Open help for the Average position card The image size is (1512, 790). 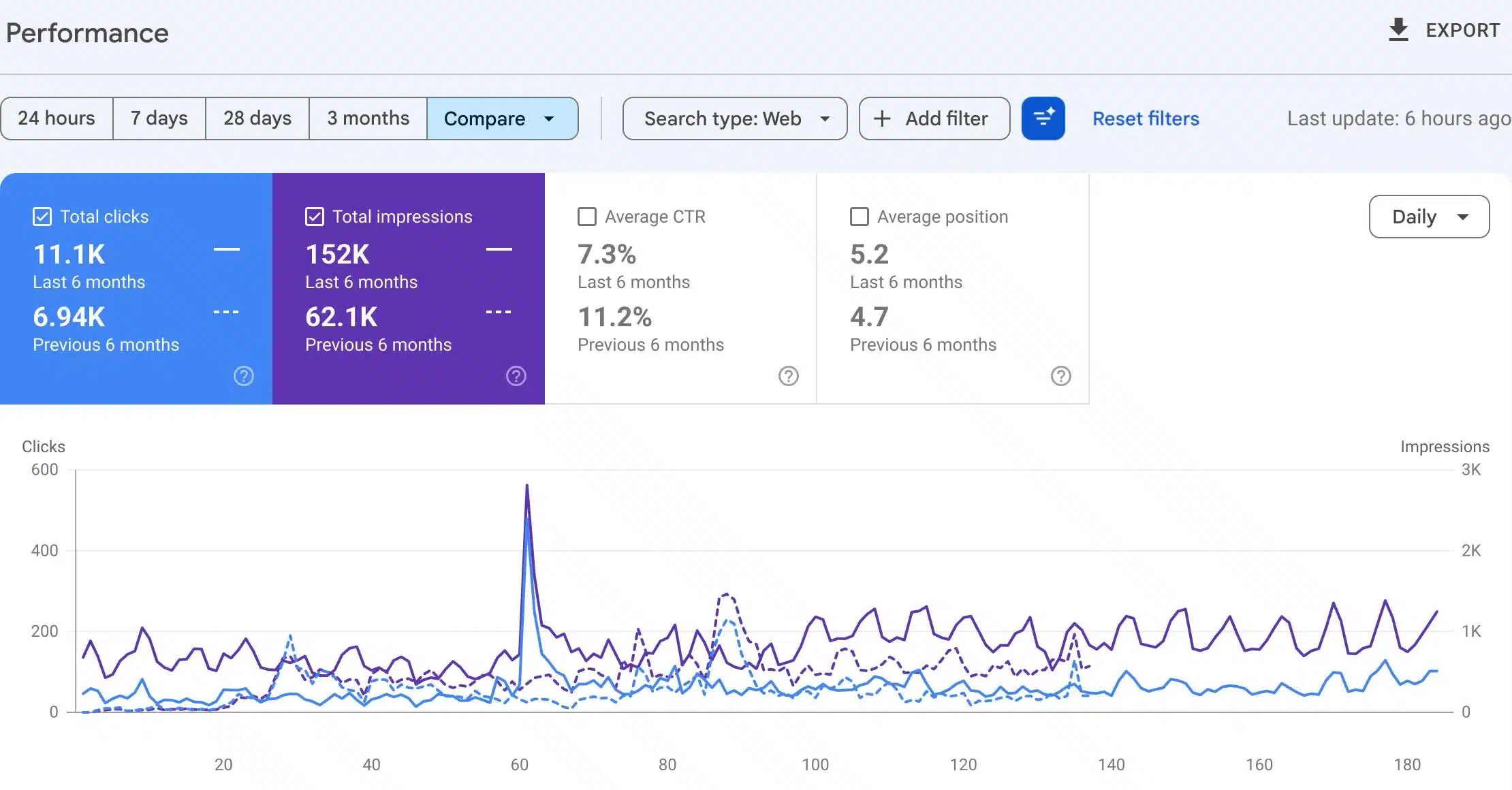coord(1061,376)
